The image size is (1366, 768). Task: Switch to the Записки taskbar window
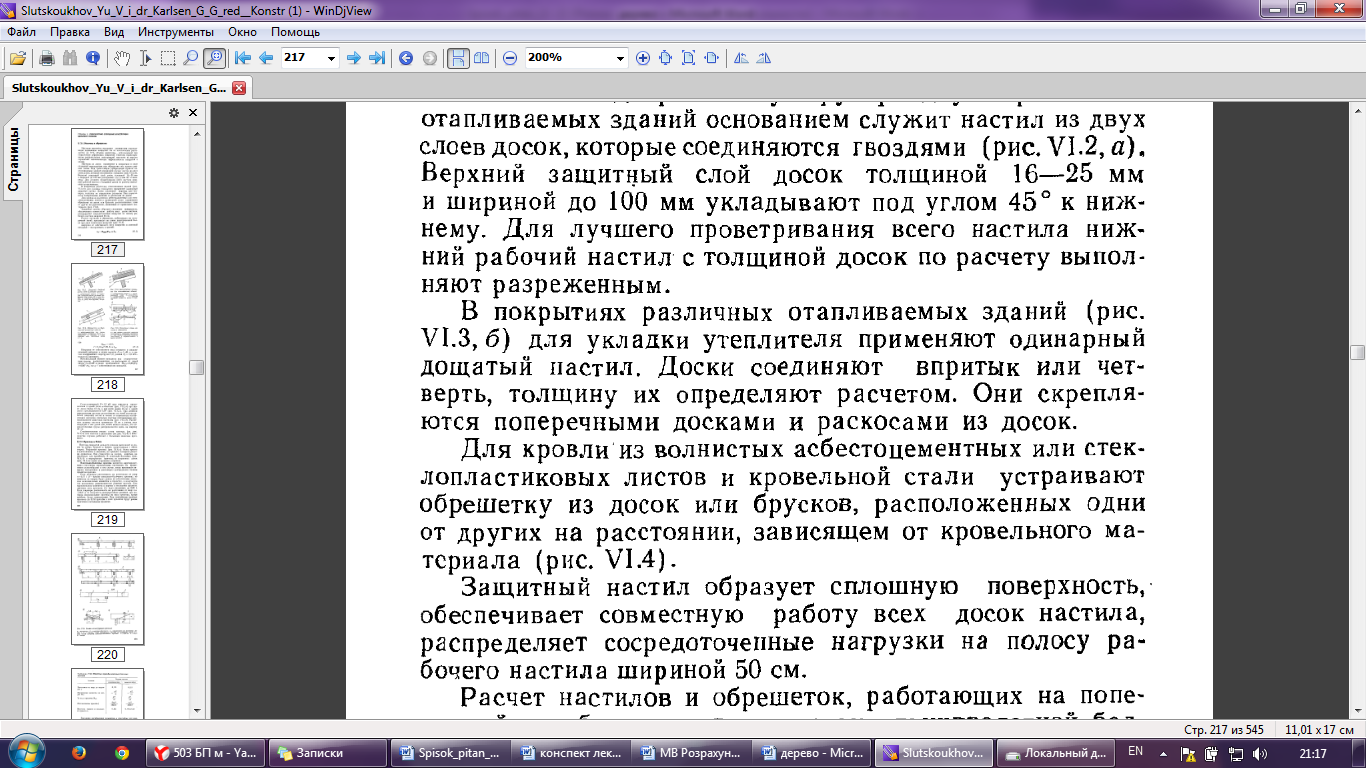[x=329, y=753]
